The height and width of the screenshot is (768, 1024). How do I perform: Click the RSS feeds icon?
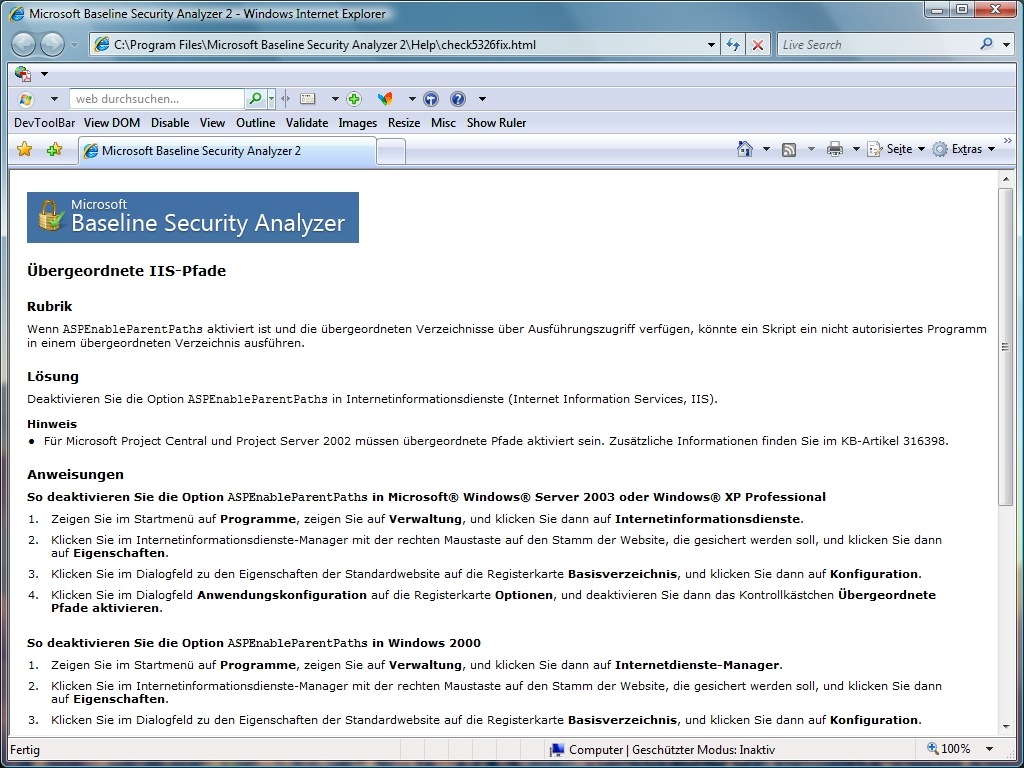click(789, 149)
